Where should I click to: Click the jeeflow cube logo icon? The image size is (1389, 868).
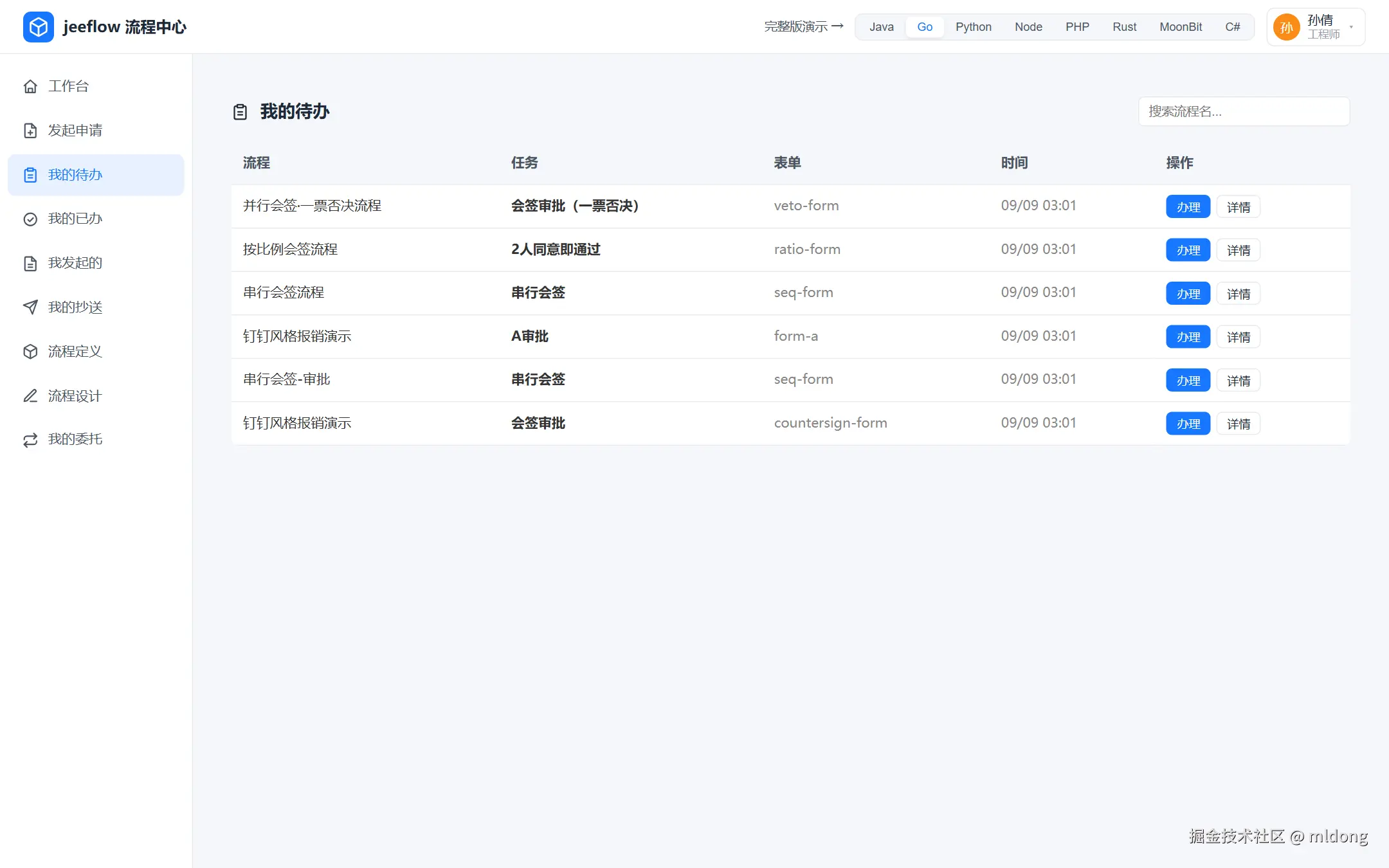point(39,27)
